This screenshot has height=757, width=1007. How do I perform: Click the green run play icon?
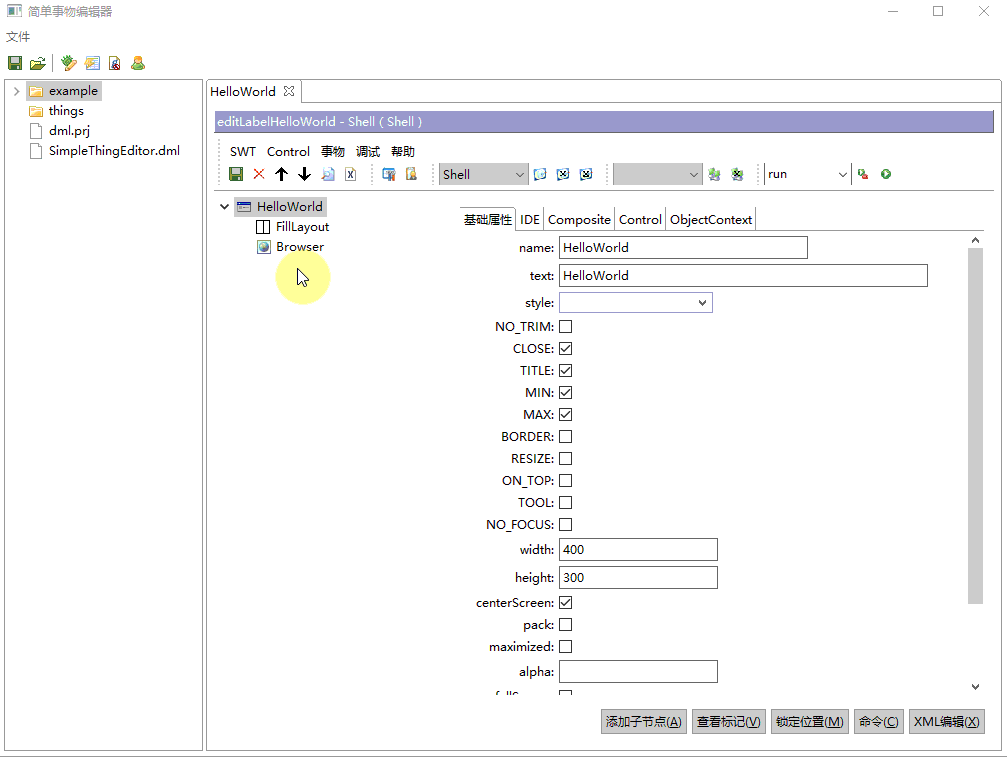(886, 174)
